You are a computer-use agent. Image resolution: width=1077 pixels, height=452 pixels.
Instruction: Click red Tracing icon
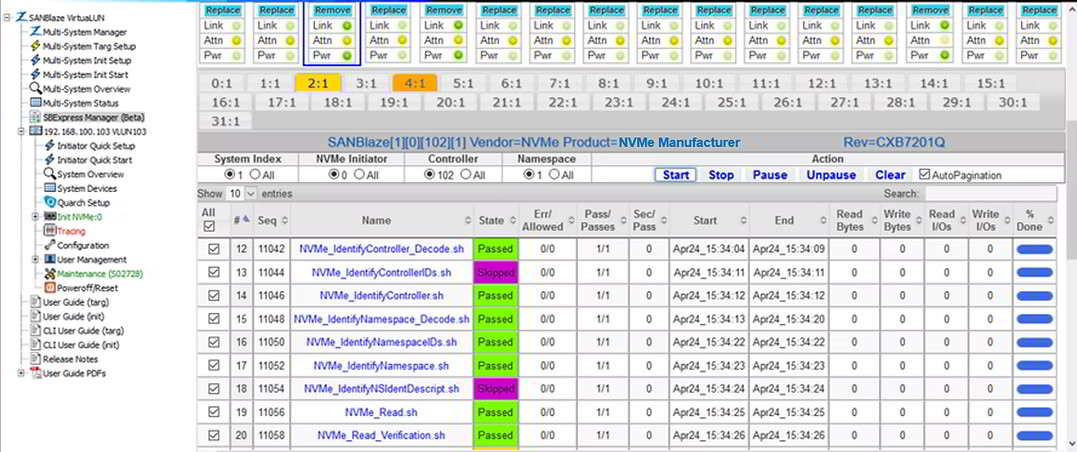pos(50,231)
